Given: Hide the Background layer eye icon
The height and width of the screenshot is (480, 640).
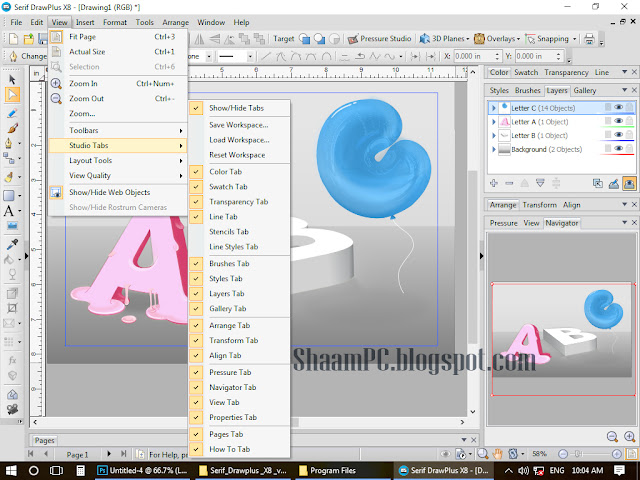Looking at the screenshot, I should tap(618, 149).
